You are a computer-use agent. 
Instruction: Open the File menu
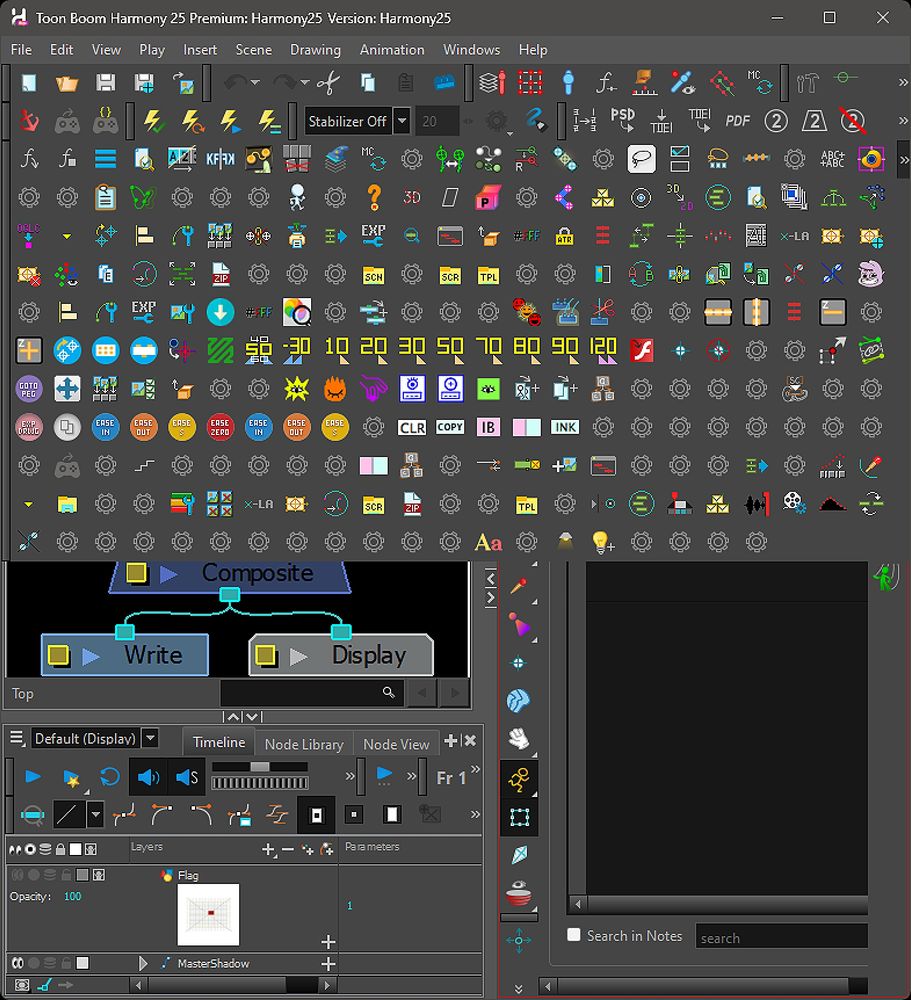click(x=21, y=50)
